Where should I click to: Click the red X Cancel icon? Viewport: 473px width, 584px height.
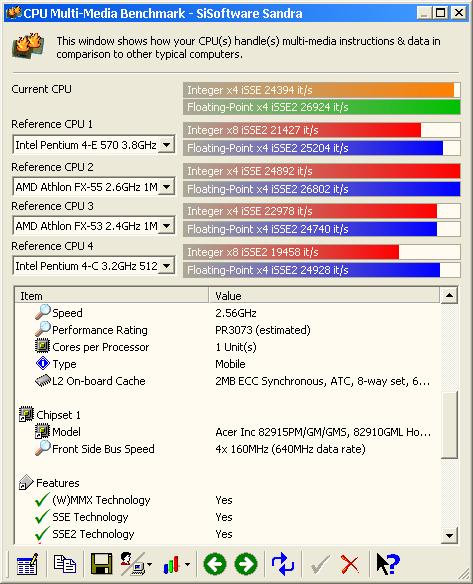tap(349, 564)
